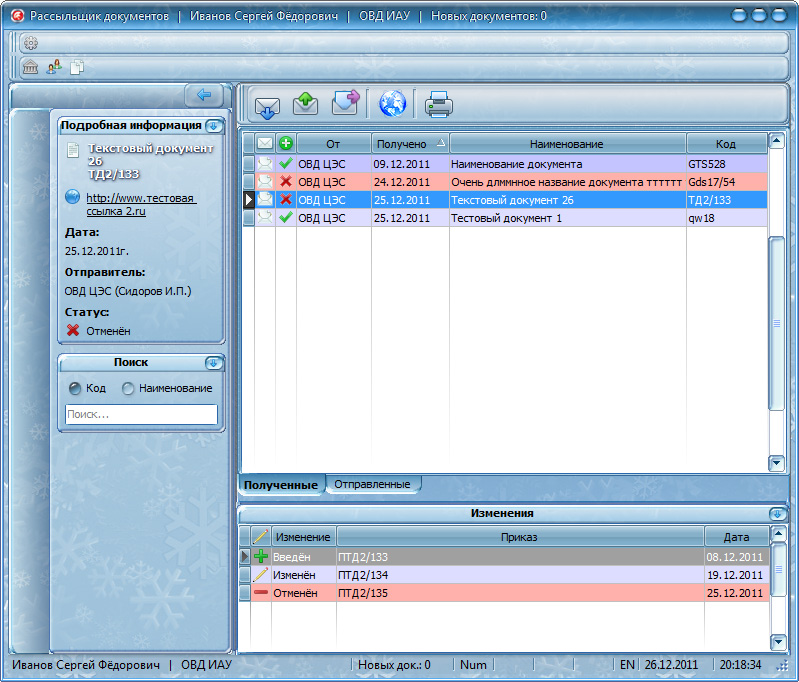Select the Тестовый документ 1 row

504,218
